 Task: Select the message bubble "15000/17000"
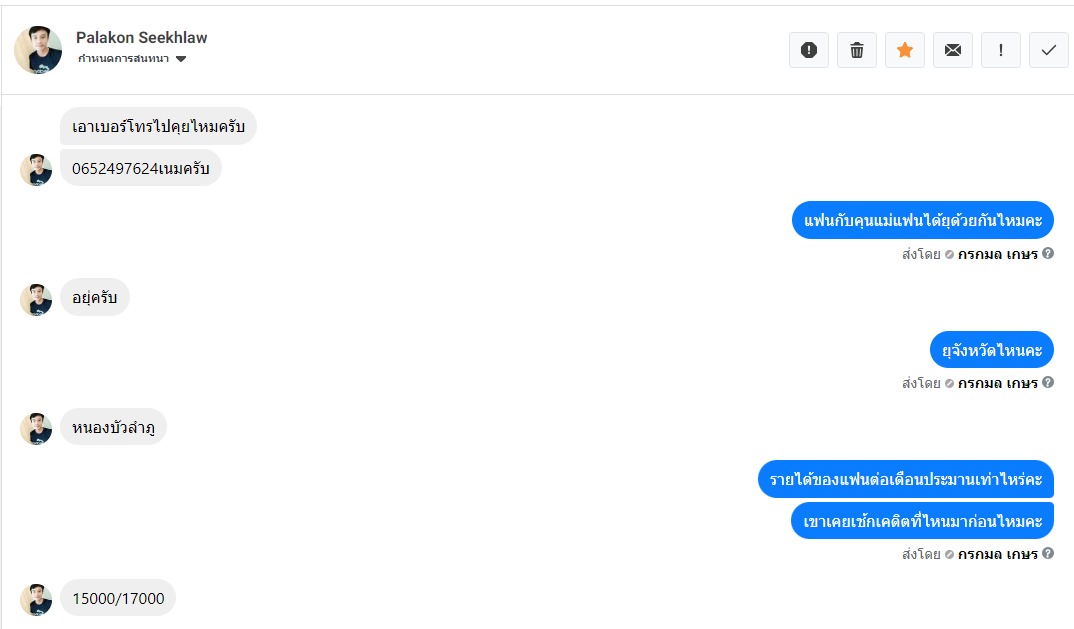(118, 598)
